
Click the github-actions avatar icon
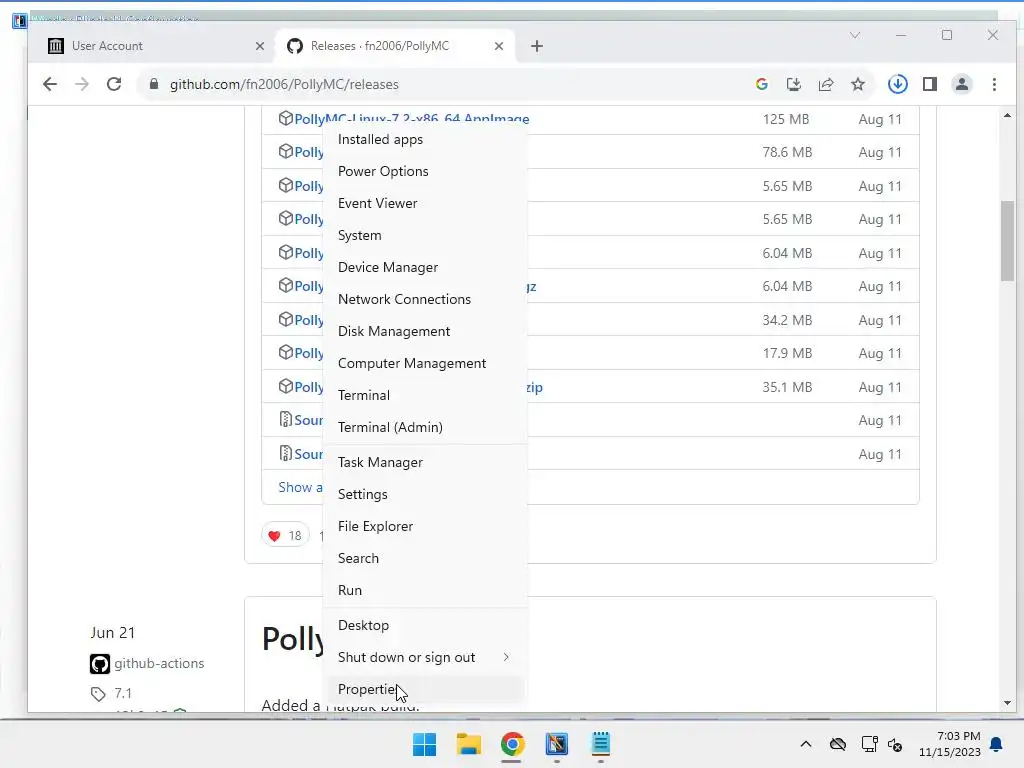[x=100, y=664]
